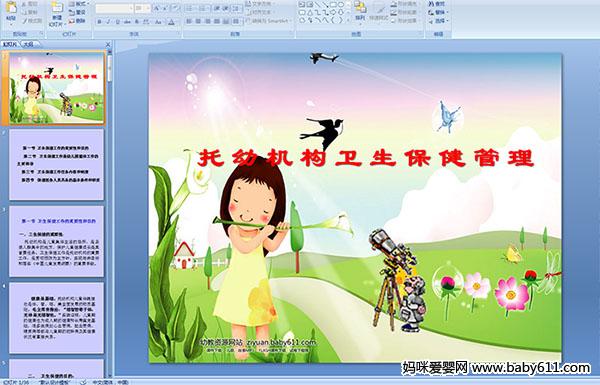This screenshot has width=600, height=385.
Task: Switch to the Slides pane tab
Action: (x=10, y=44)
